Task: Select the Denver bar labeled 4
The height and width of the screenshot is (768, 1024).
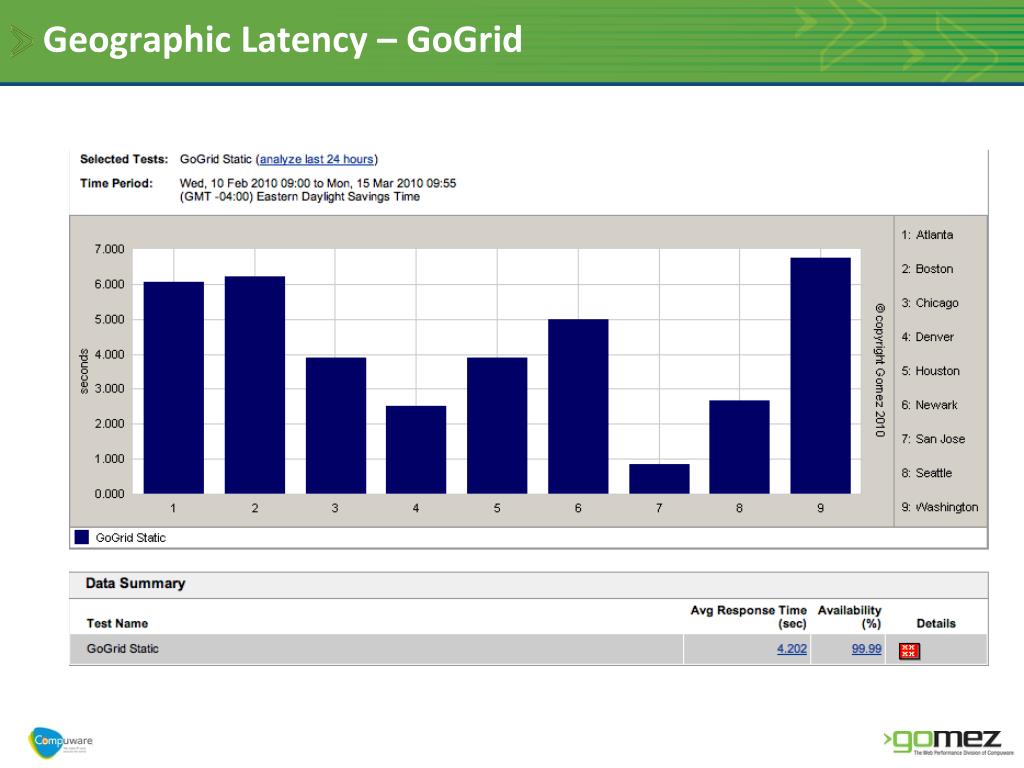Action: tap(416, 450)
